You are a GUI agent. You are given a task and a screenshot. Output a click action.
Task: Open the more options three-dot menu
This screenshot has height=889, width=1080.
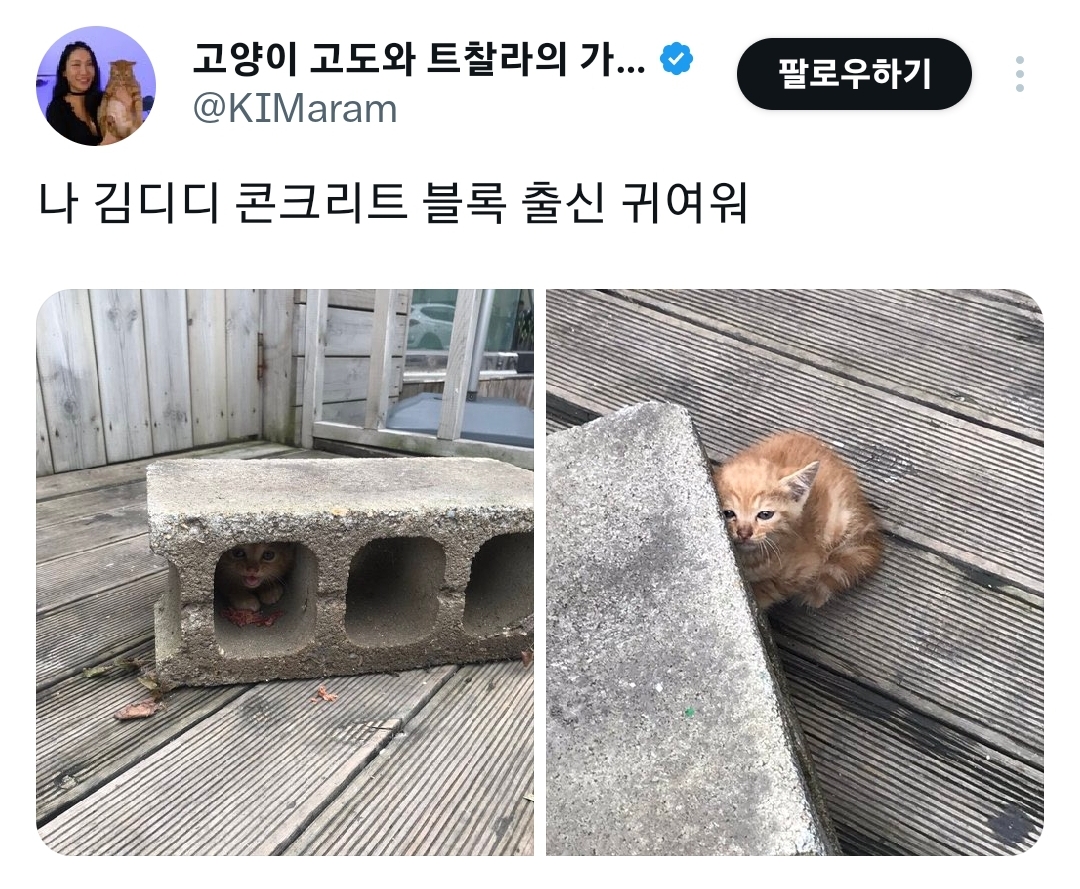1019,74
